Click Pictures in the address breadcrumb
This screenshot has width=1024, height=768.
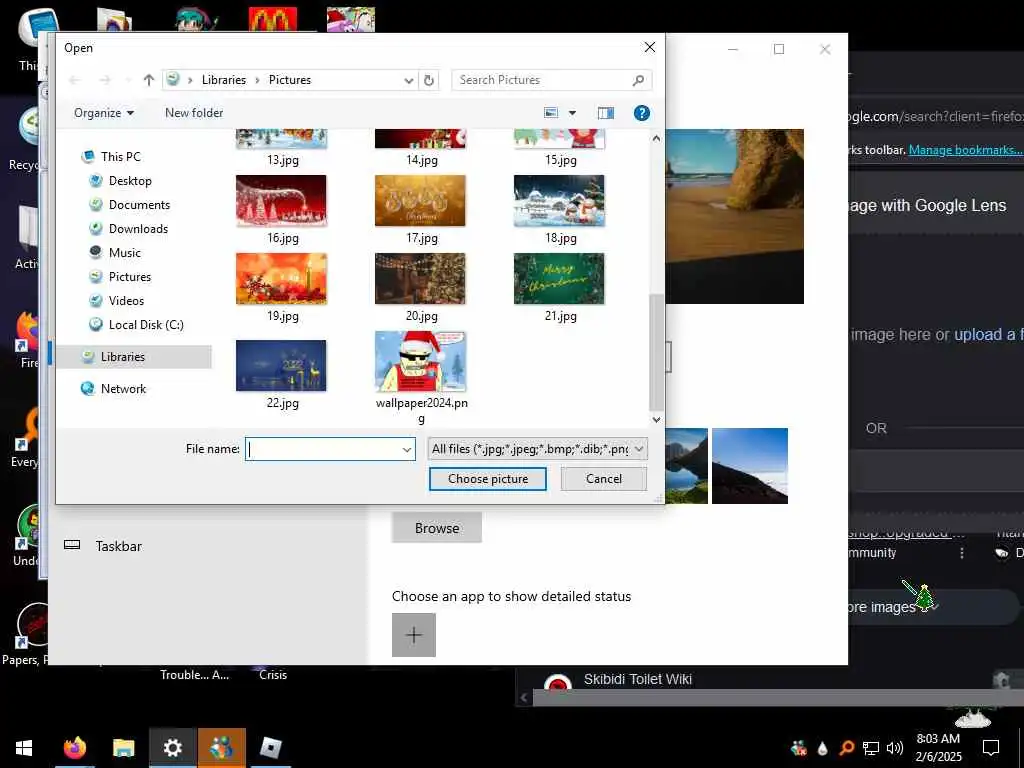pyautogui.click(x=290, y=80)
